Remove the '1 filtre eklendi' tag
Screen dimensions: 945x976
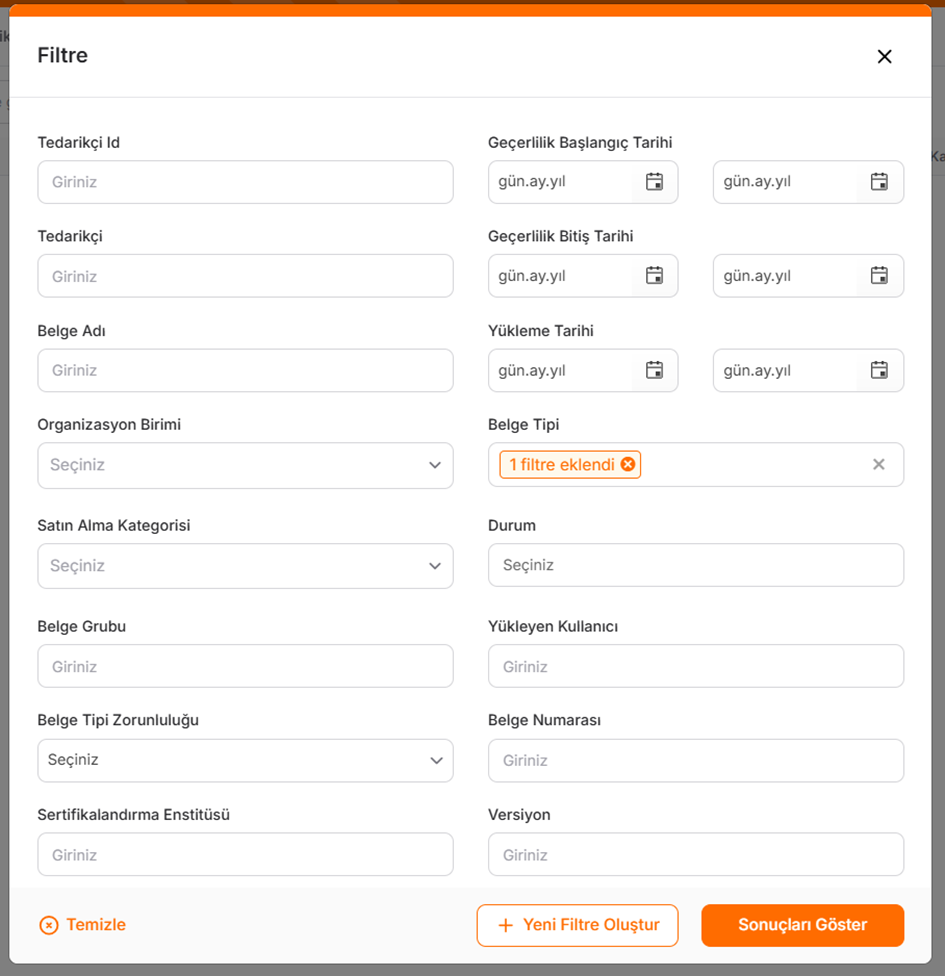[628, 464]
